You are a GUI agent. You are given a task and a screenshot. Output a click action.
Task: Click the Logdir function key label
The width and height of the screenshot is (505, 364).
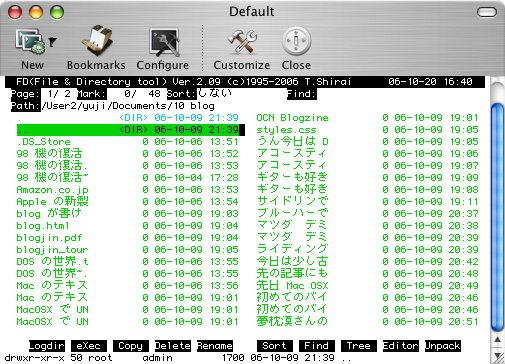pyautogui.click(x=47, y=346)
